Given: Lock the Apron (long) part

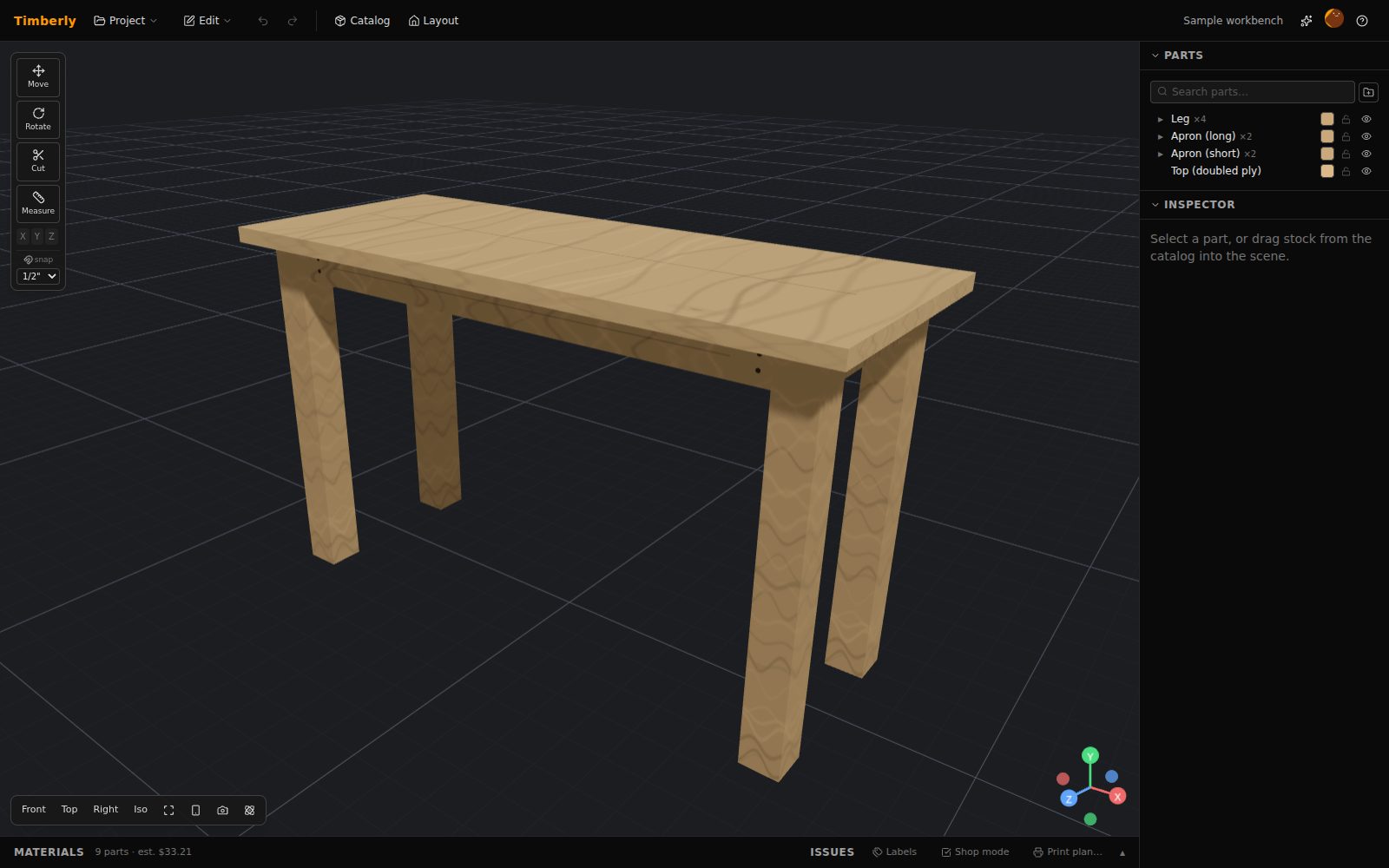Looking at the screenshot, I should click(1346, 136).
